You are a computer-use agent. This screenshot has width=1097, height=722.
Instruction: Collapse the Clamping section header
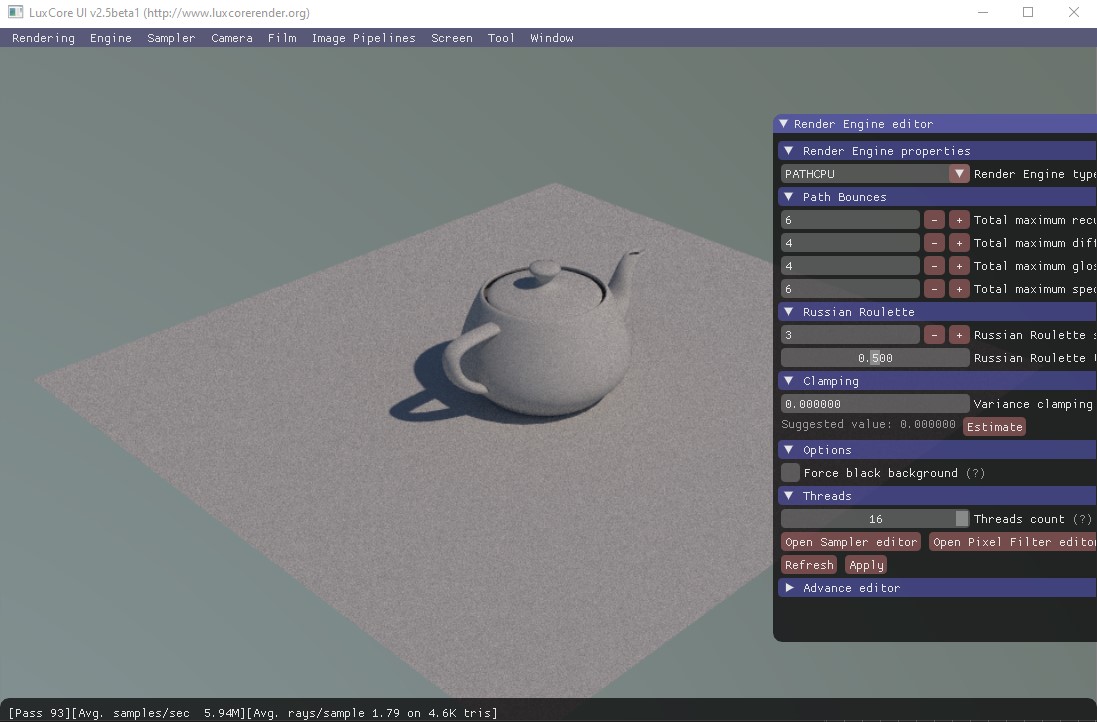789,381
